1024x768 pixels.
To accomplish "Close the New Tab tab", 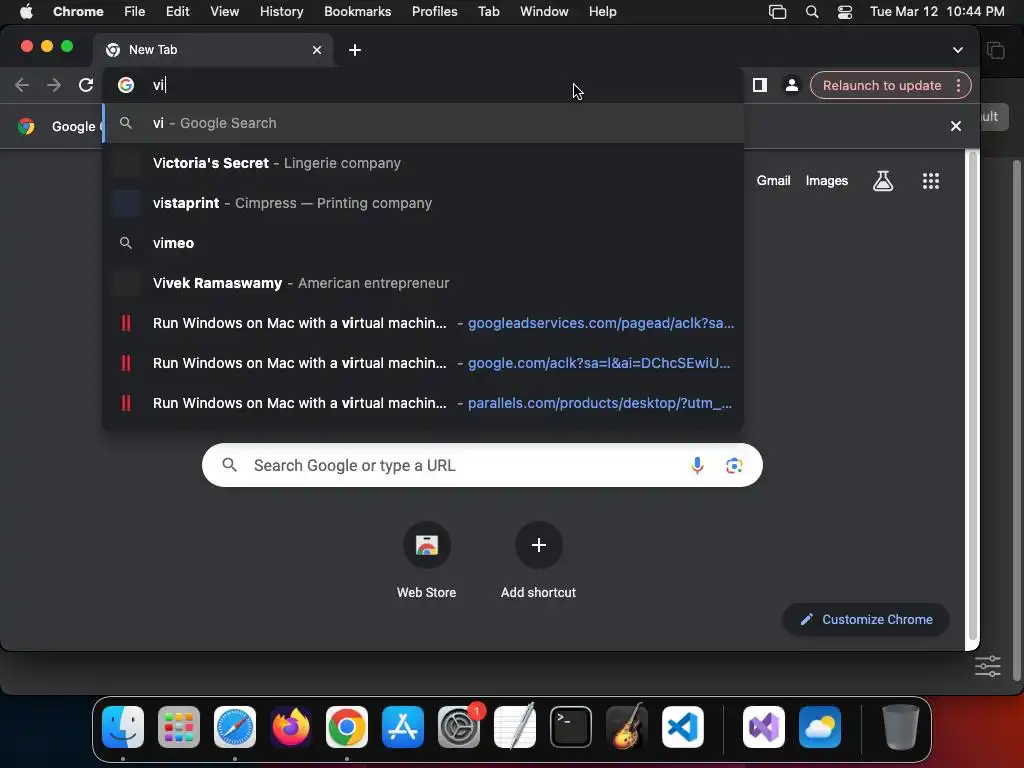I will [317, 50].
